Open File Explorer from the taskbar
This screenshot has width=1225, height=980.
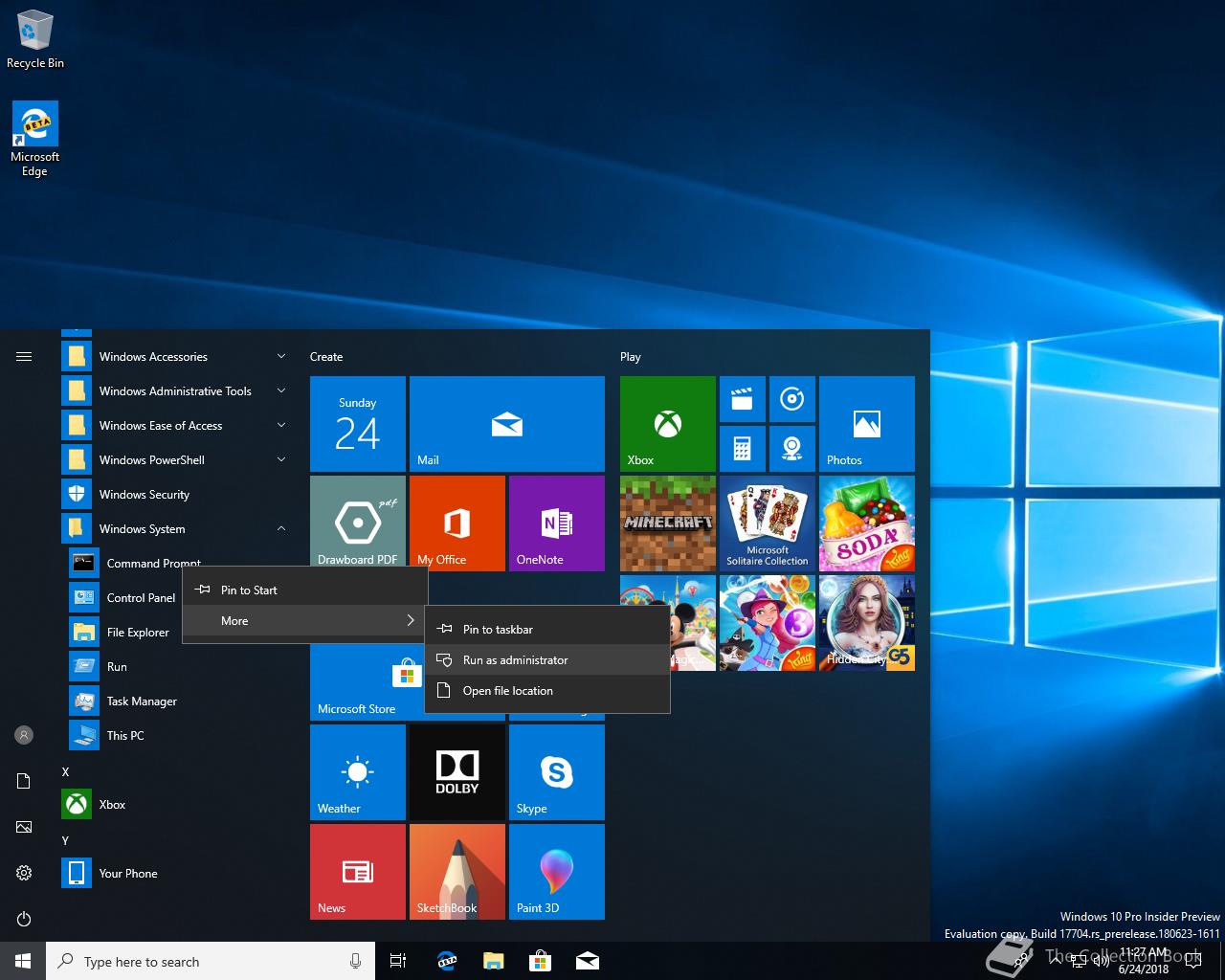click(494, 961)
